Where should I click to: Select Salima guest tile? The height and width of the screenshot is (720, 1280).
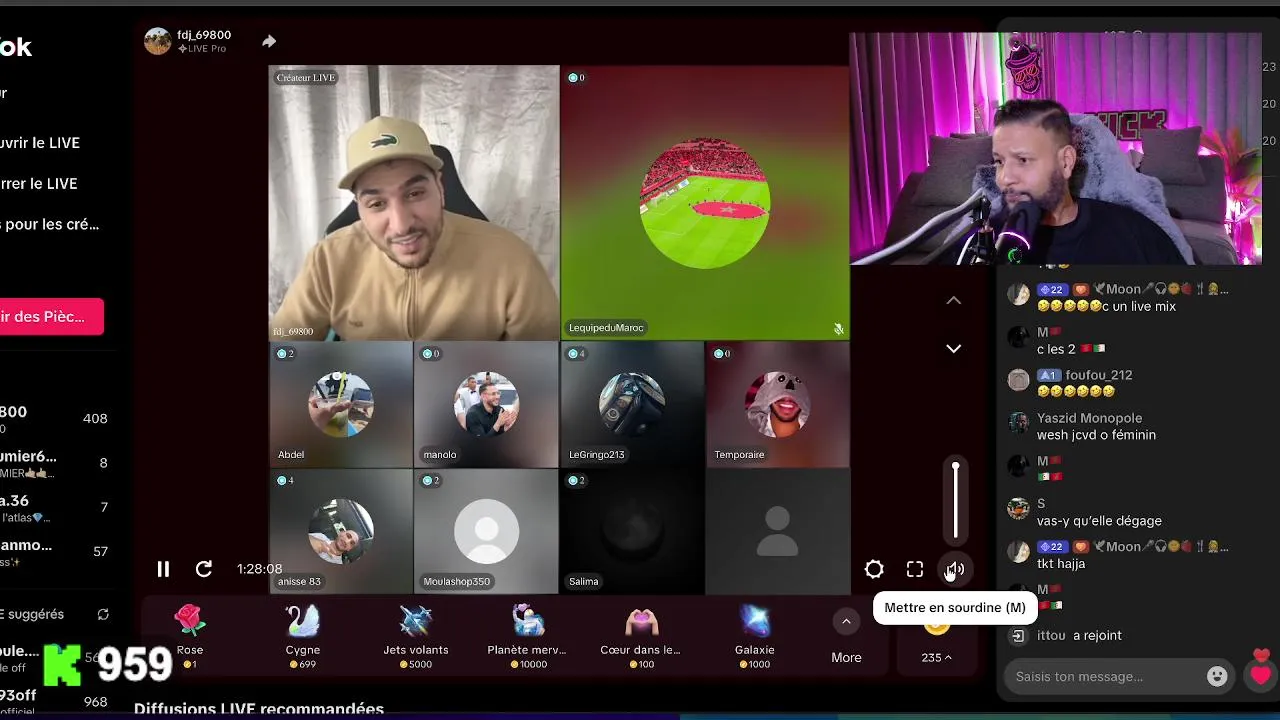tap(632, 531)
